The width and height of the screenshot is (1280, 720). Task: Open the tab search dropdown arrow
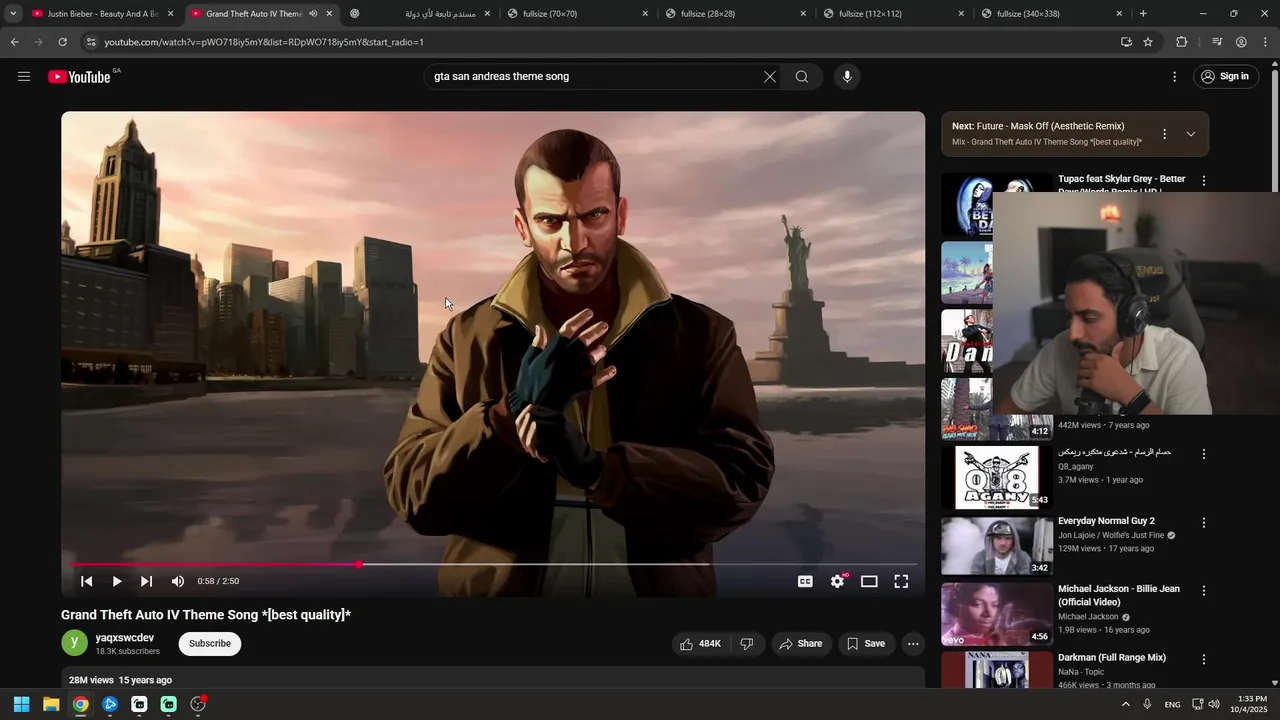point(13,14)
